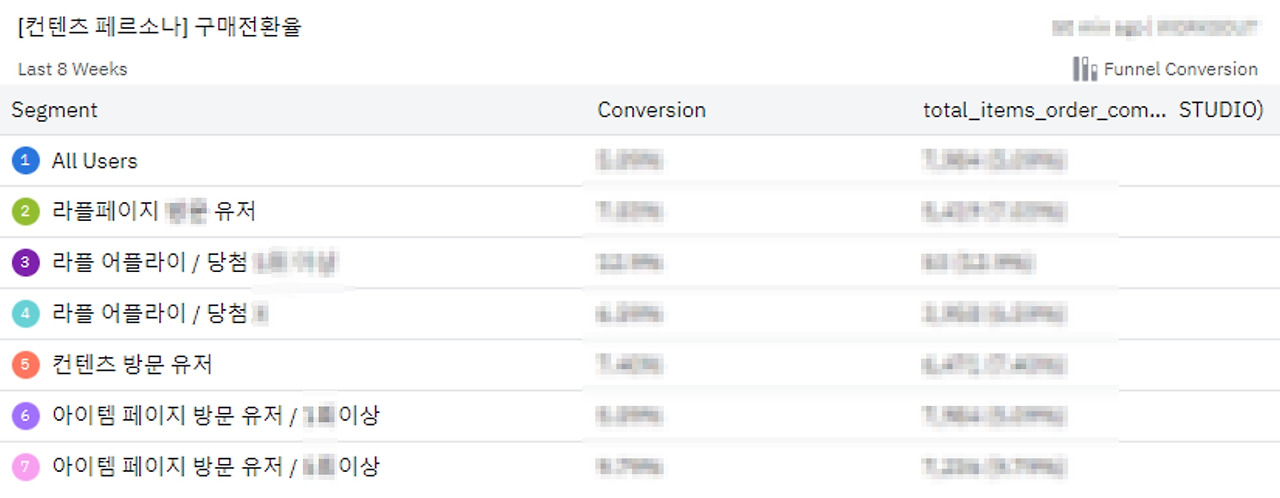1280x498 pixels.
Task: Click the 컨텐츠 방문 유저 conversion value
Action: (629, 365)
